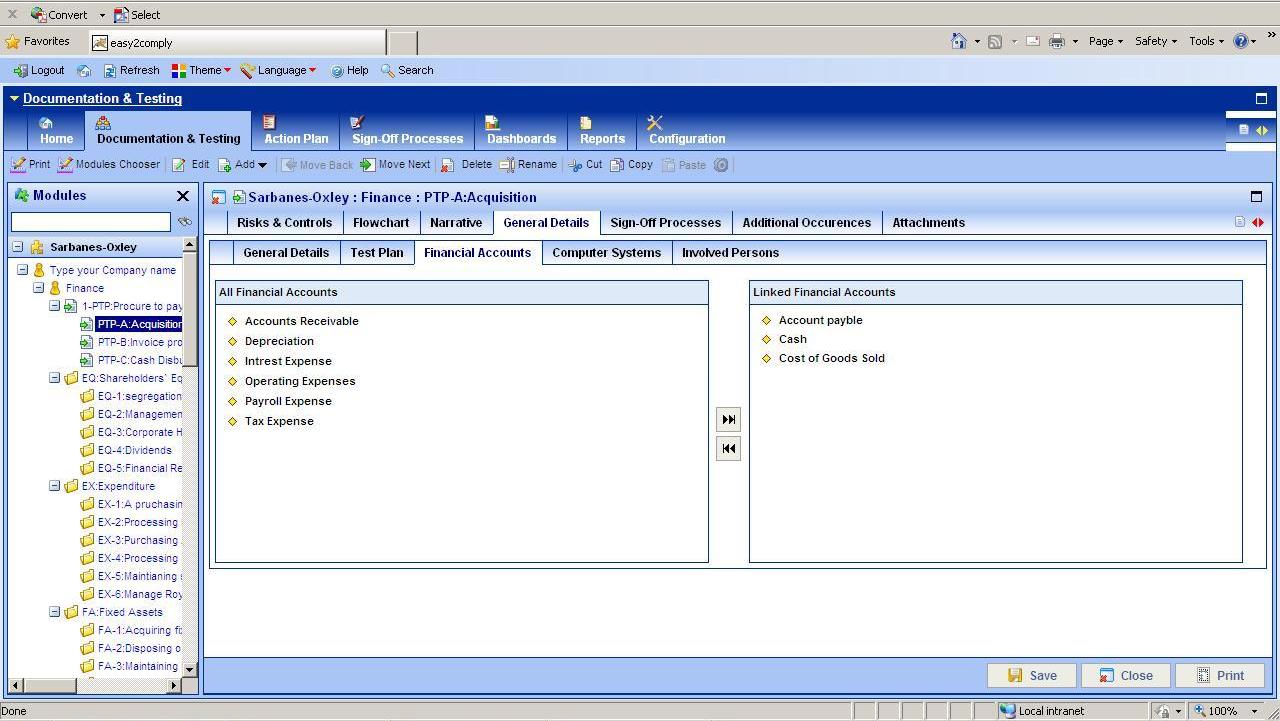Save the financial accounts changes
Viewport: 1280px width, 721px height.
pyautogui.click(x=1032, y=676)
